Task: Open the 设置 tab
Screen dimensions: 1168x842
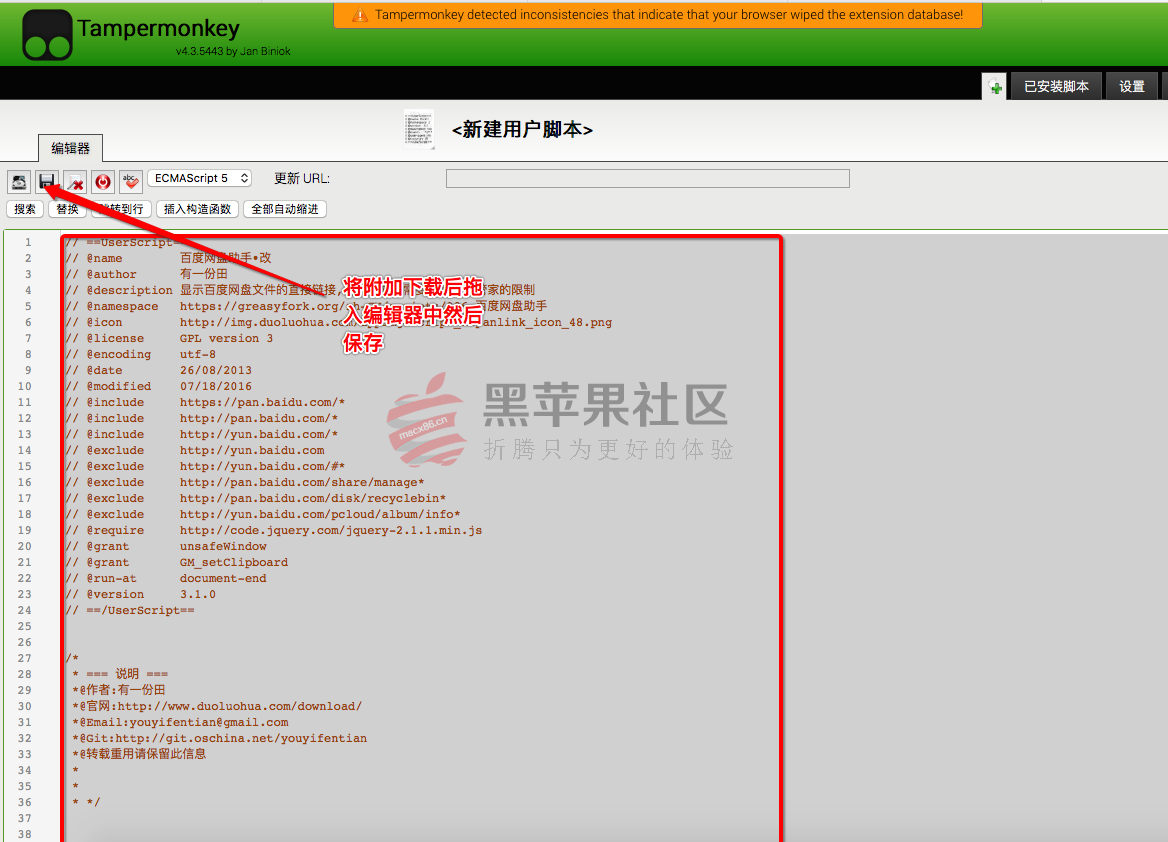Action: coord(1132,86)
